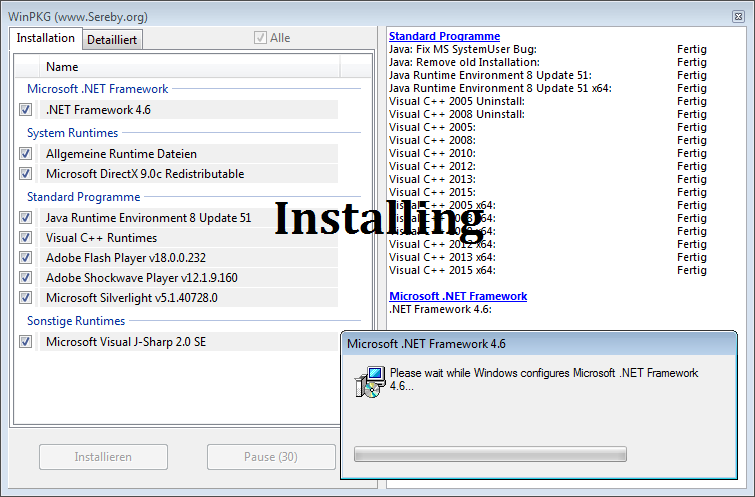The image size is (755, 497).
Task: Click the WinPKG (www.Sereby.org) title bar
Action: (x=78, y=17)
